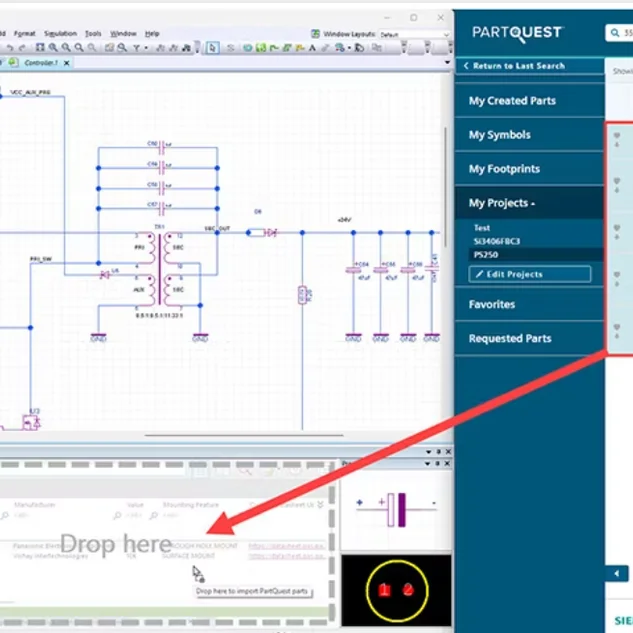Click the Redo arrow icon in toolbar

click(22, 48)
